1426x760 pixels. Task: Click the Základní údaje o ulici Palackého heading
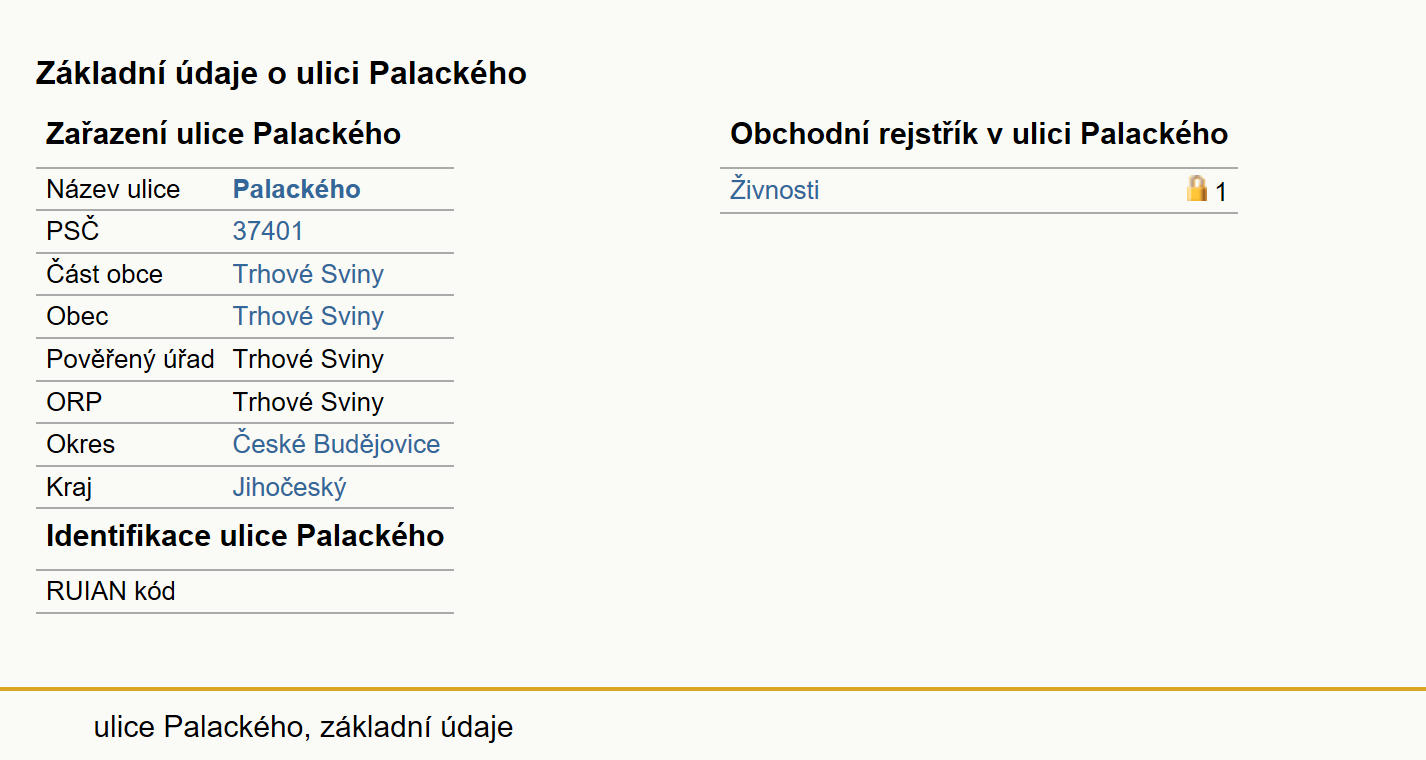[x=281, y=73]
